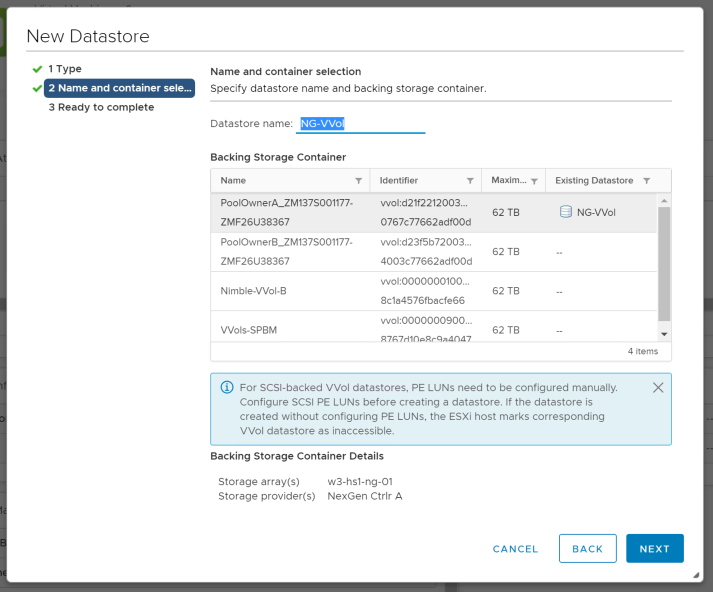Select the VVols-SPBM container row
Viewport: 713px width, 592px height.
(x=290, y=329)
